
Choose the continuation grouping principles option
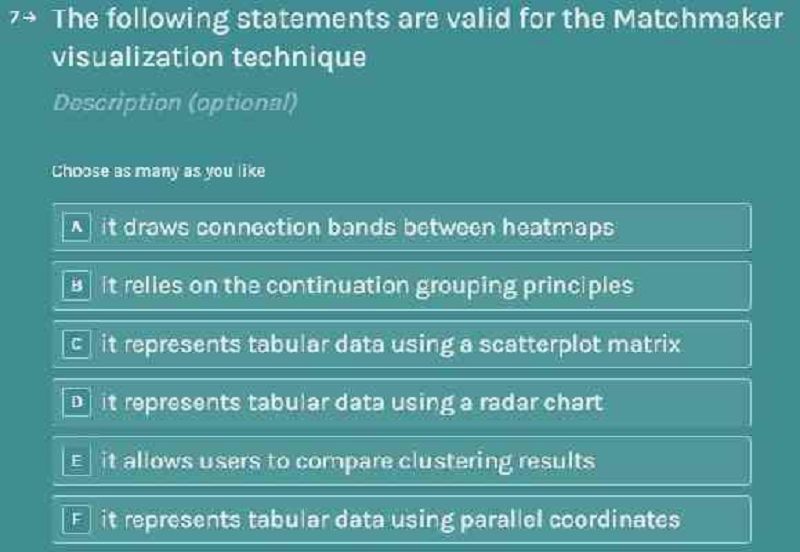tap(402, 286)
